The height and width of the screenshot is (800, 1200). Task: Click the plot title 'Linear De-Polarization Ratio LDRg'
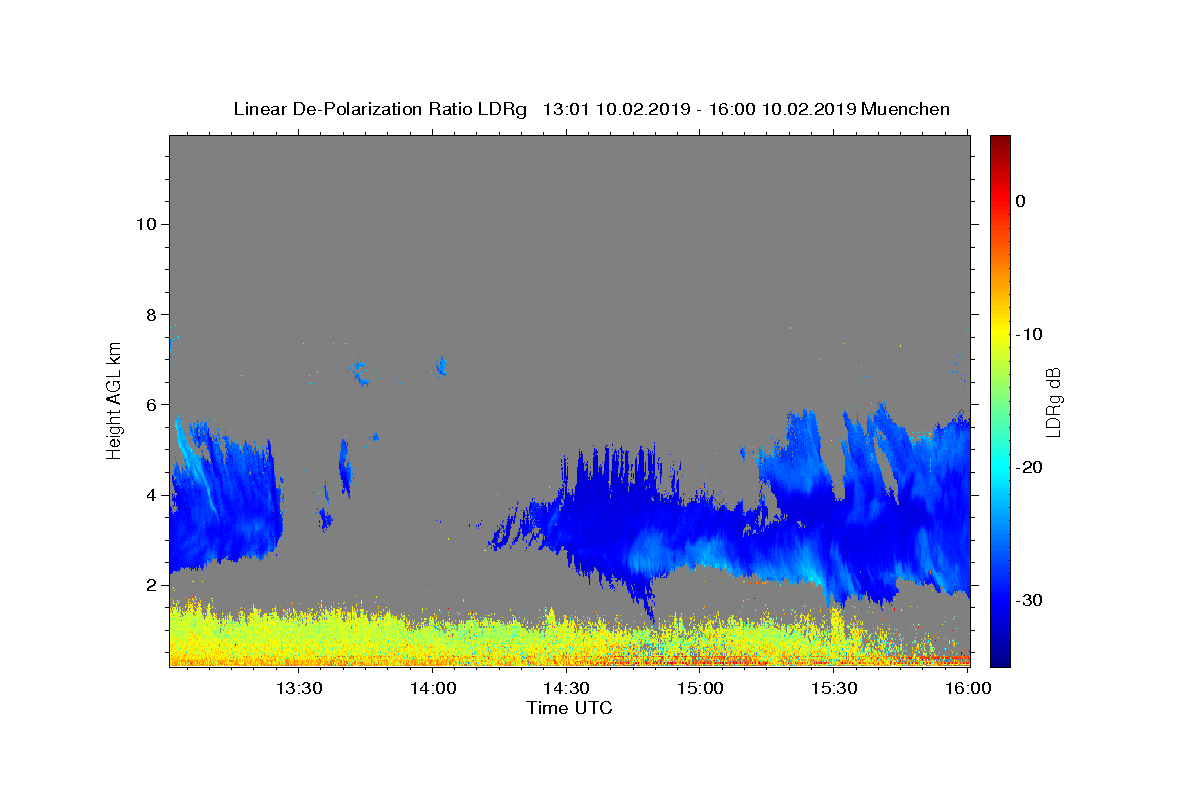(x=380, y=109)
